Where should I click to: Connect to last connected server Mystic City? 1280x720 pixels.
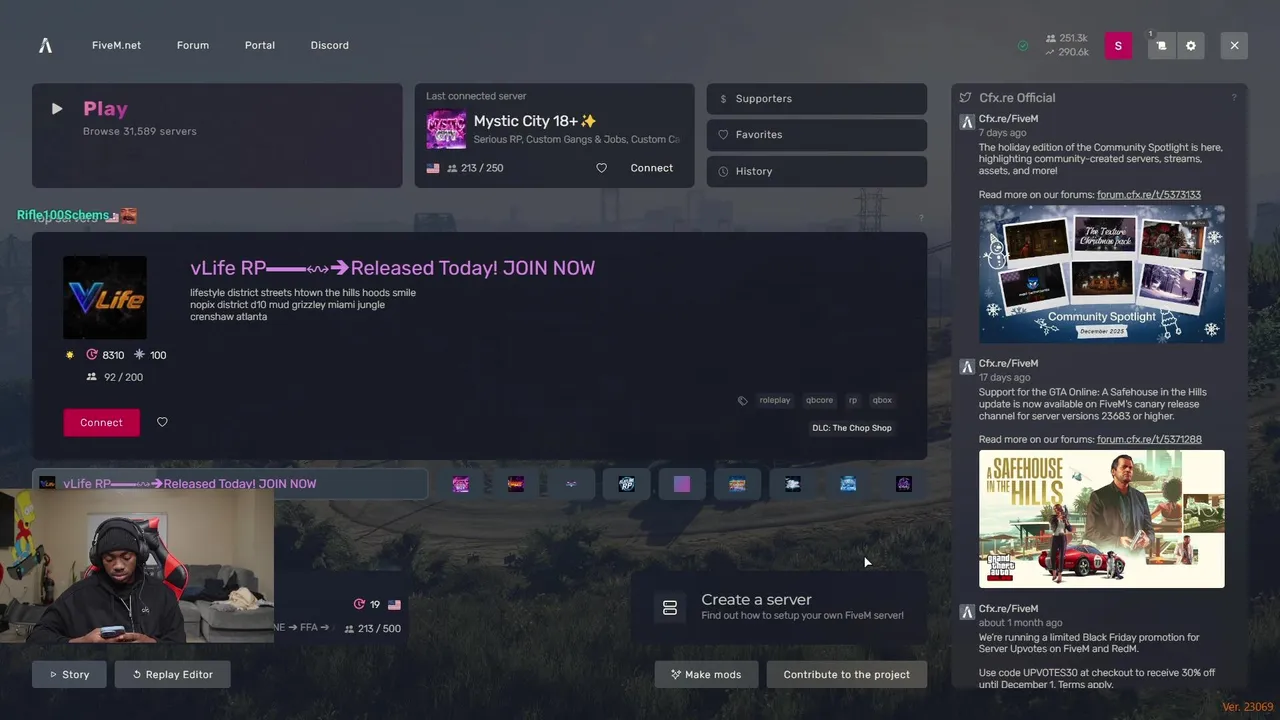pyautogui.click(x=652, y=168)
